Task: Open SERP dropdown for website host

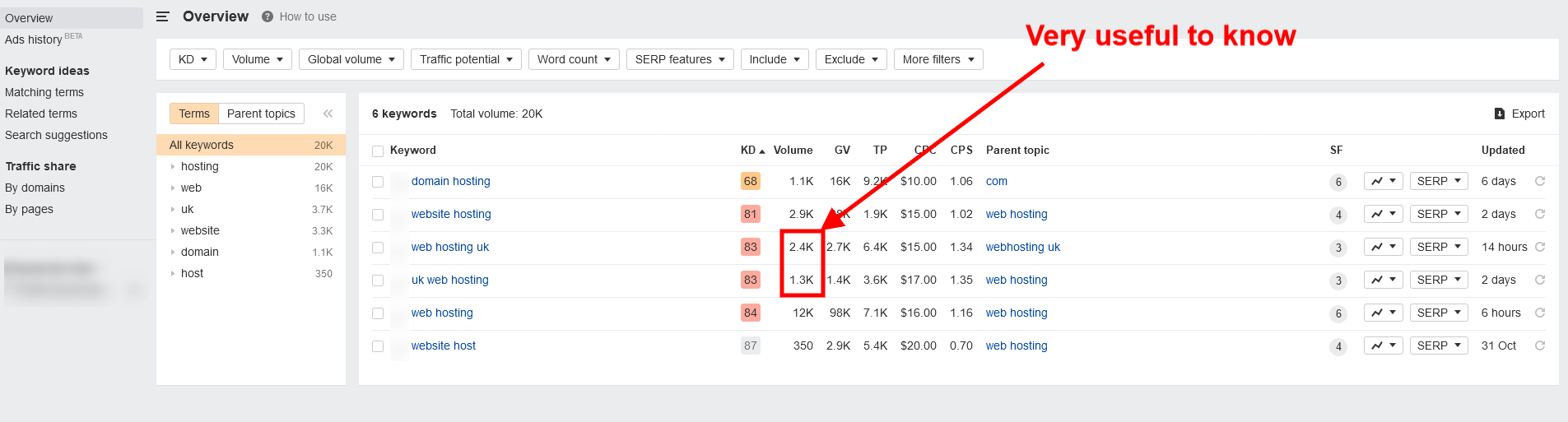Action: pyautogui.click(x=1439, y=345)
